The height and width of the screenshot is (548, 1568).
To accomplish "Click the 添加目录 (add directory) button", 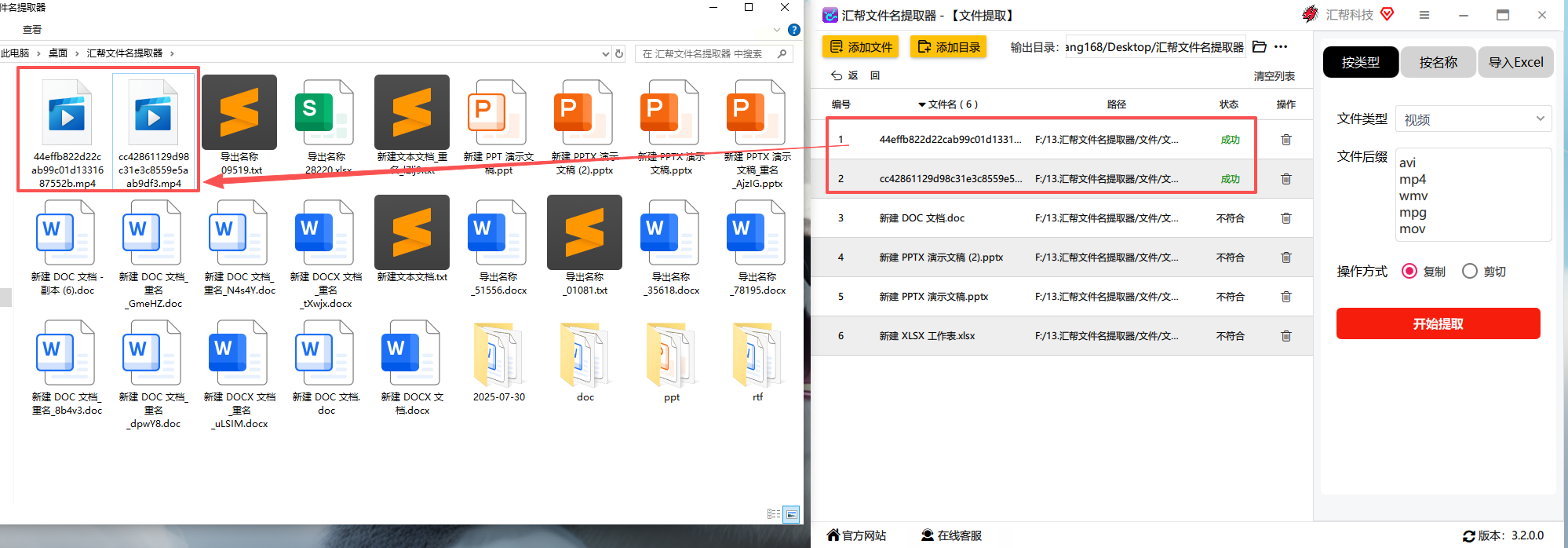I will [x=949, y=47].
